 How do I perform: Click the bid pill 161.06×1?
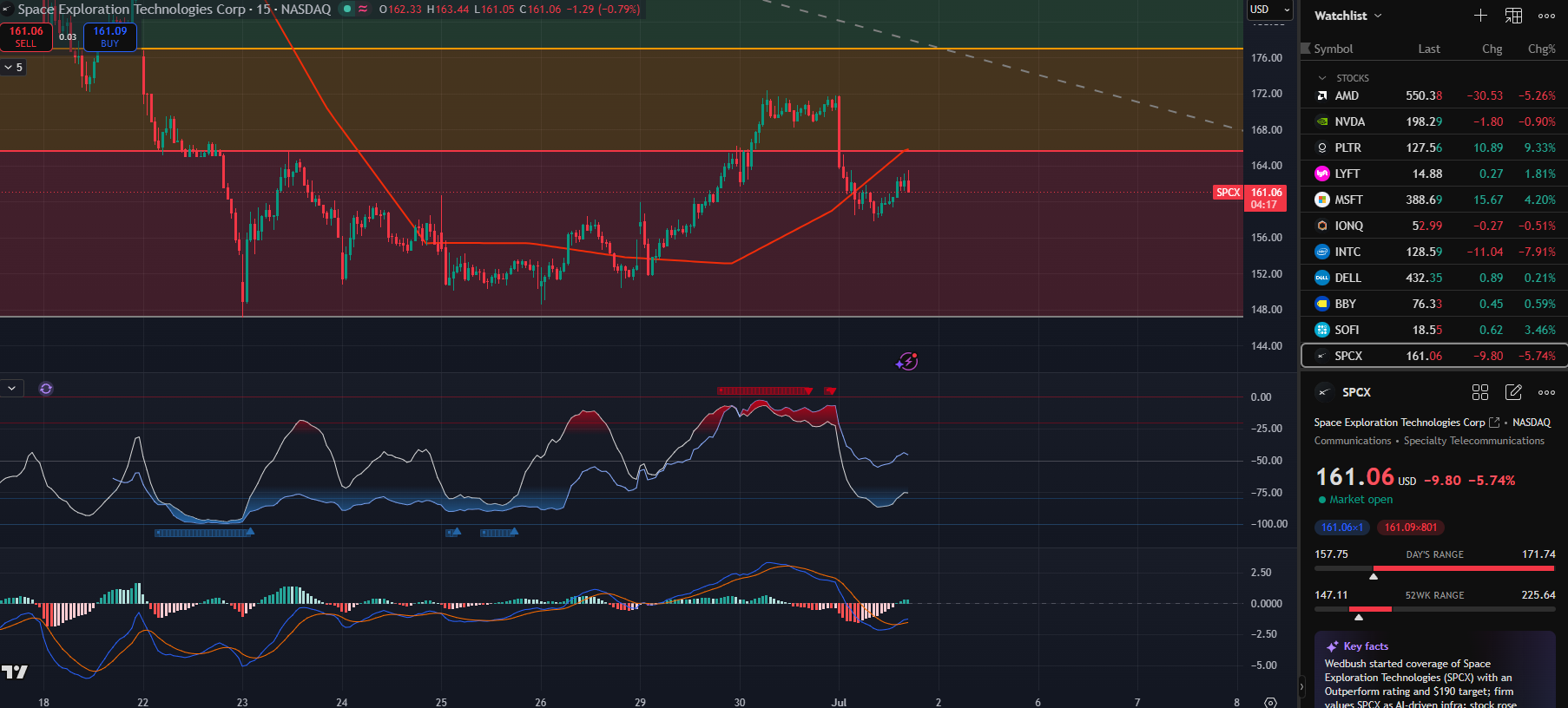[1341, 528]
